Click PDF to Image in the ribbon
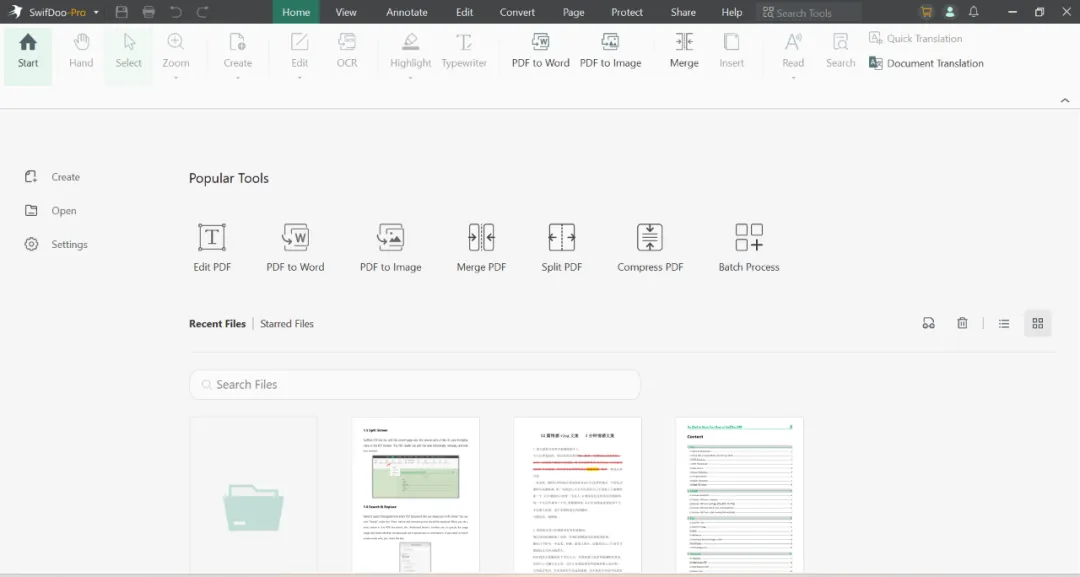The width and height of the screenshot is (1080, 577). (x=610, y=52)
